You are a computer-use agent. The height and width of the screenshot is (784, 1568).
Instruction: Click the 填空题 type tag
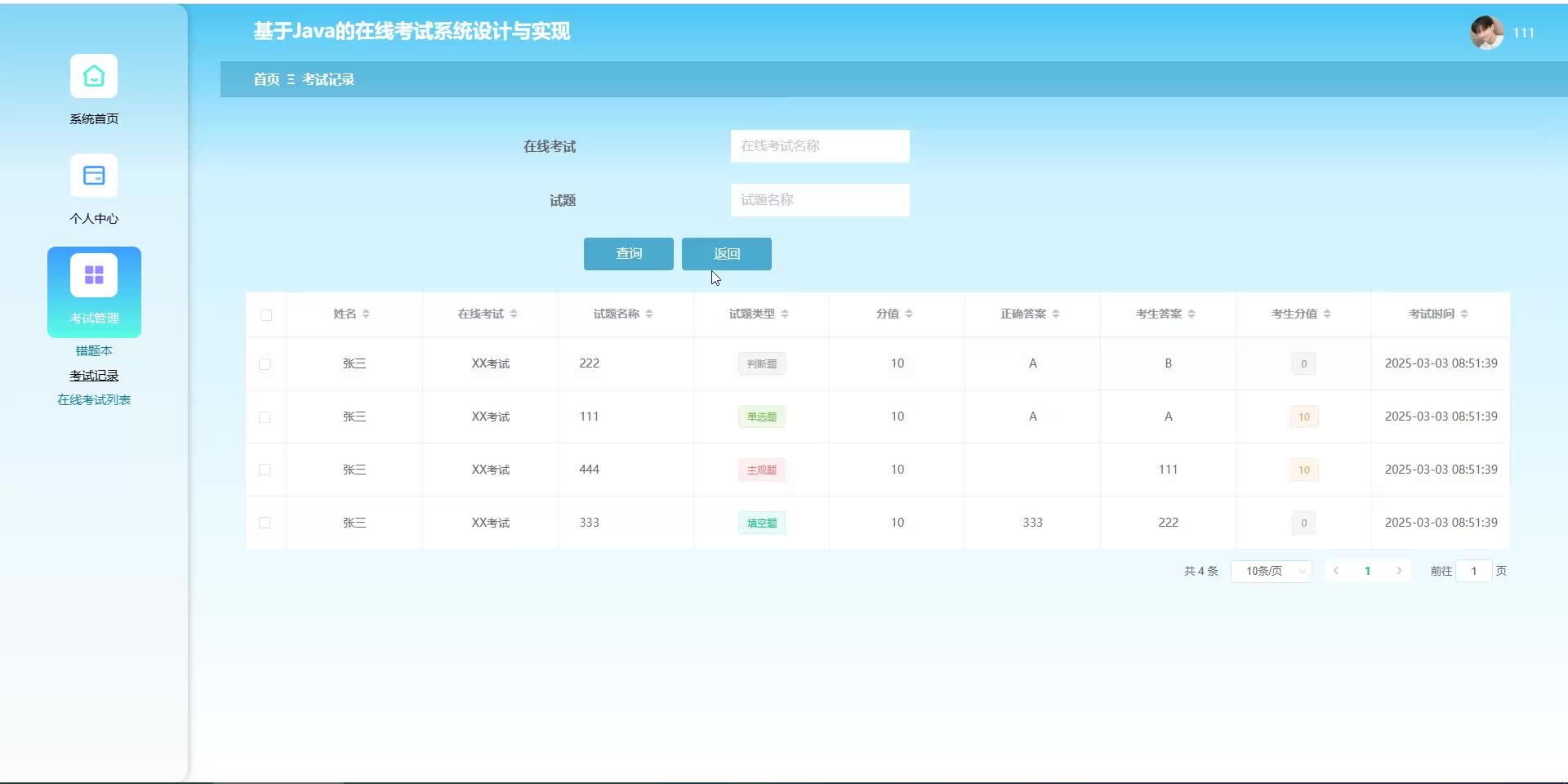[x=762, y=523]
